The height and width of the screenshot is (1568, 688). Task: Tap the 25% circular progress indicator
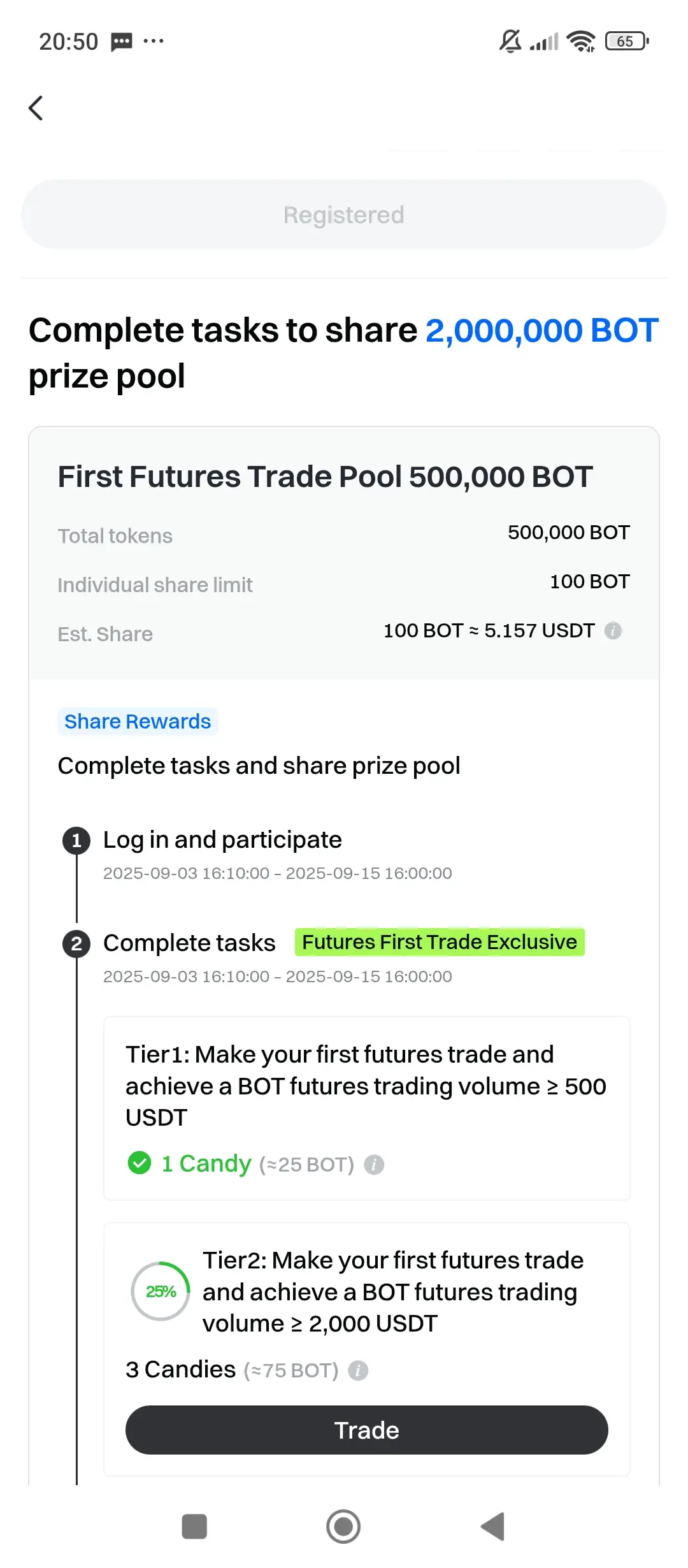pos(161,1291)
